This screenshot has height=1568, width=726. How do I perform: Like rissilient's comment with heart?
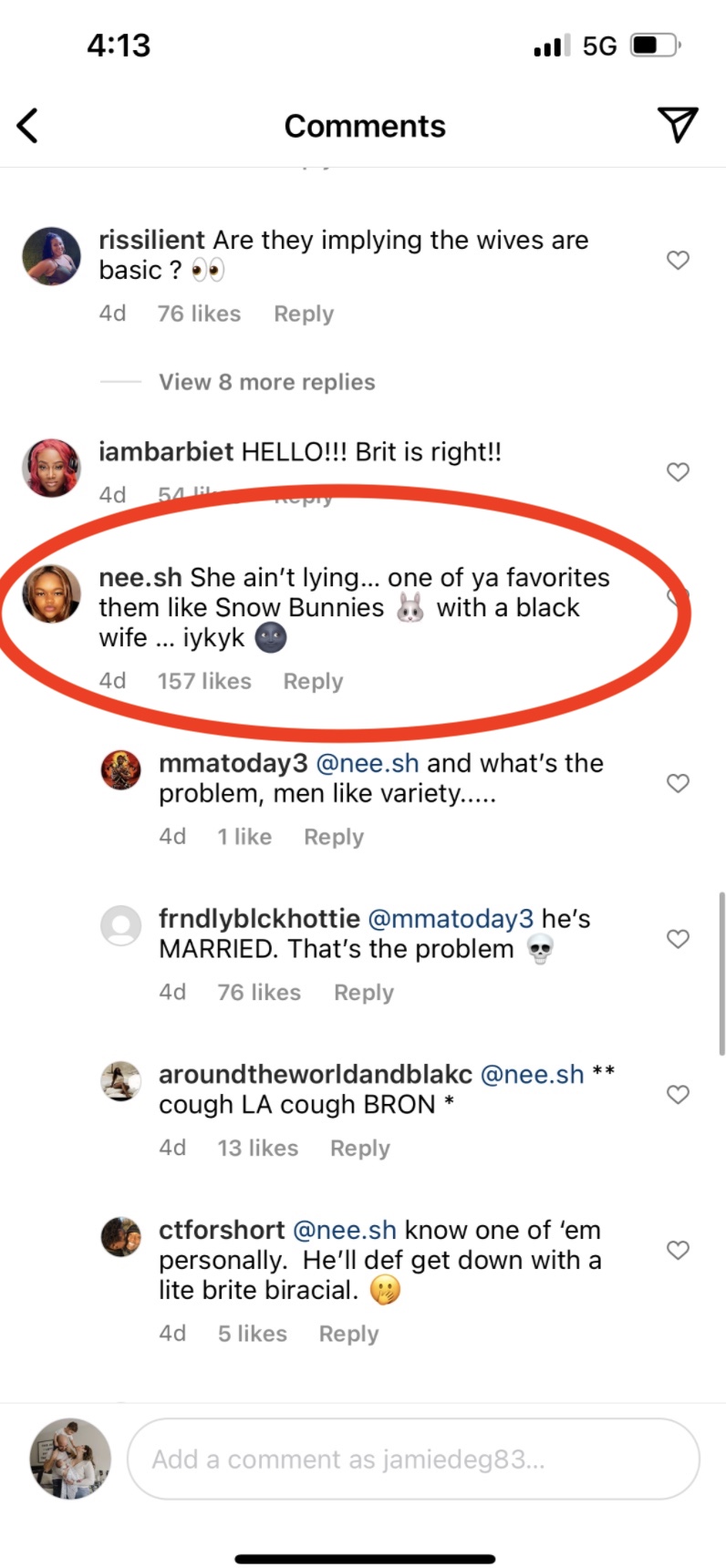678,261
